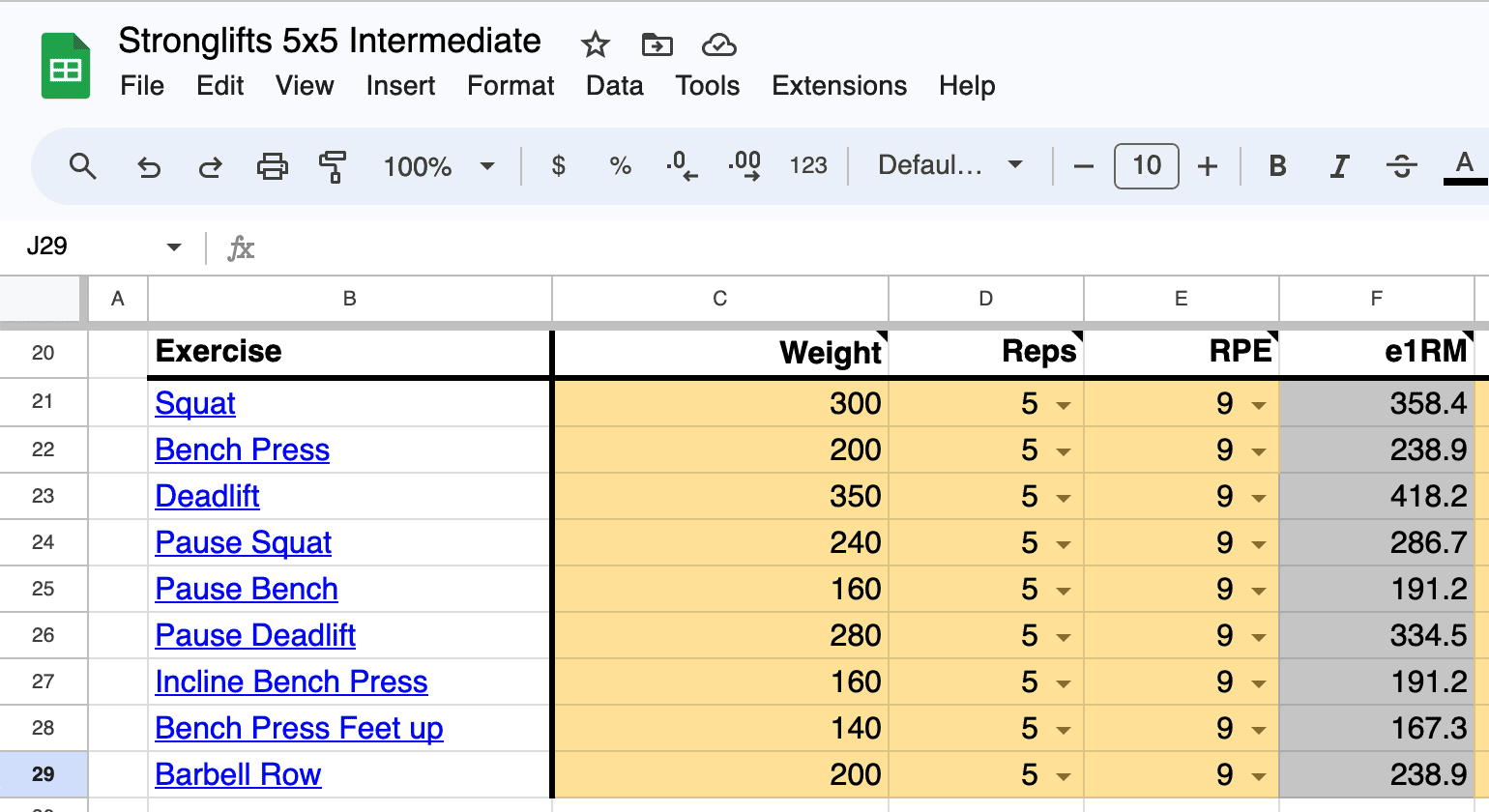The height and width of the screenshot is (812, 1489).
Task: Click the Redo arrow
Action: (x=210, y=167)
